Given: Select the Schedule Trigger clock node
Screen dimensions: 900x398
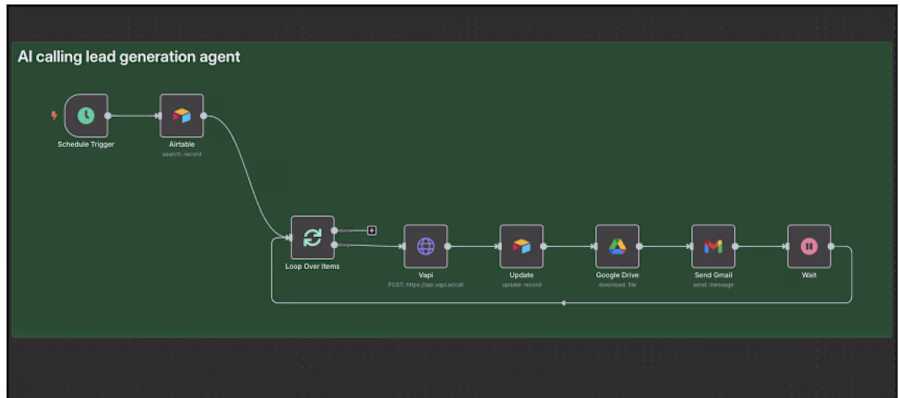Looking at the screenshot, I should 86,115.
